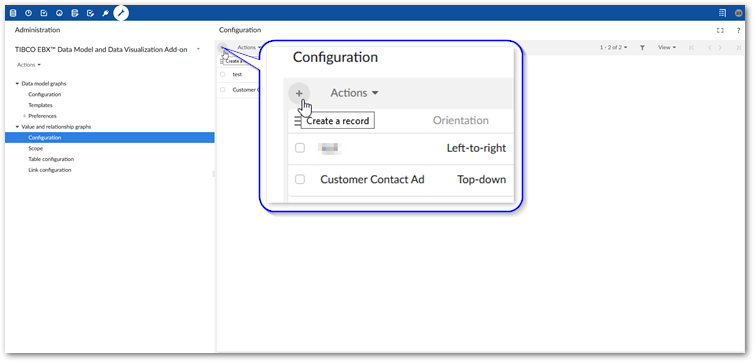Go to the previous page of records
This screenshot has height=362, width=754.
pos(710,48)
